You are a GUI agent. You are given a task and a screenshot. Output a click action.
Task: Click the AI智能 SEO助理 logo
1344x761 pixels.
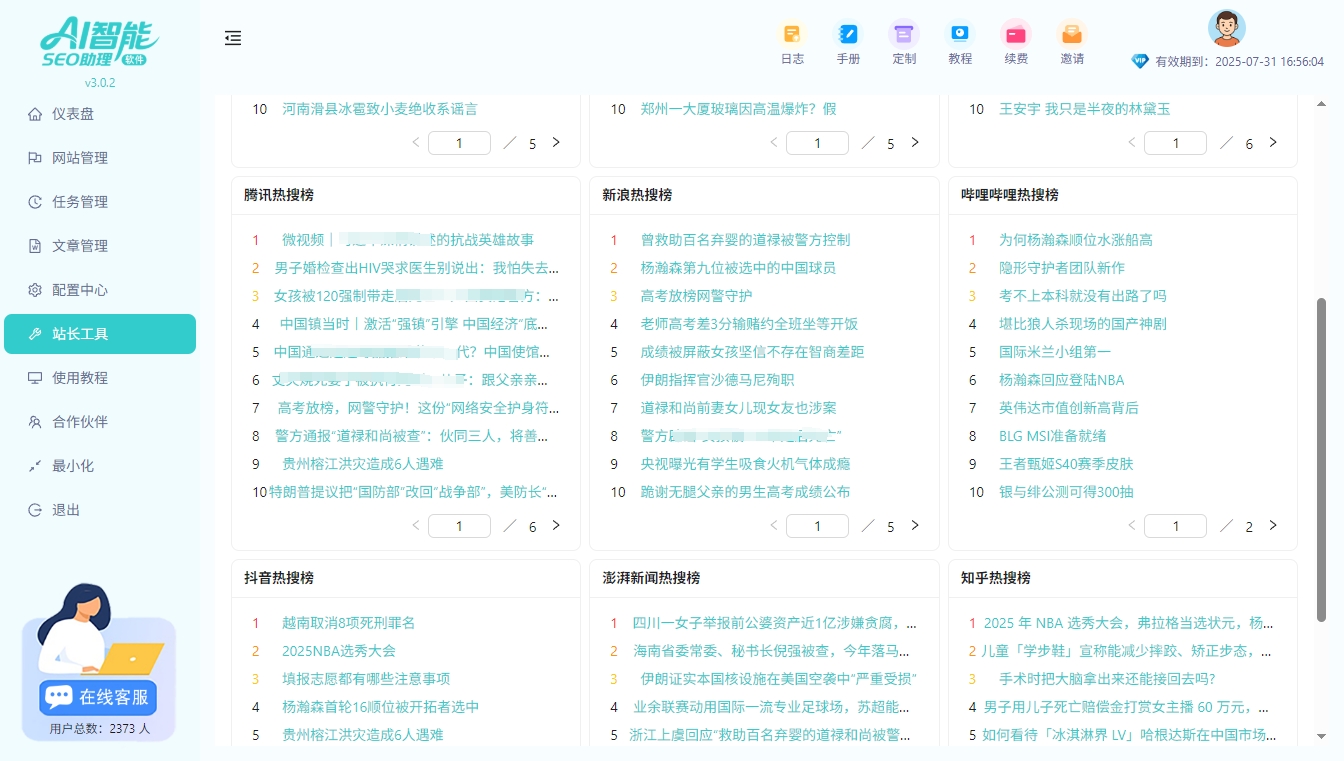click(x=99, y=43)
